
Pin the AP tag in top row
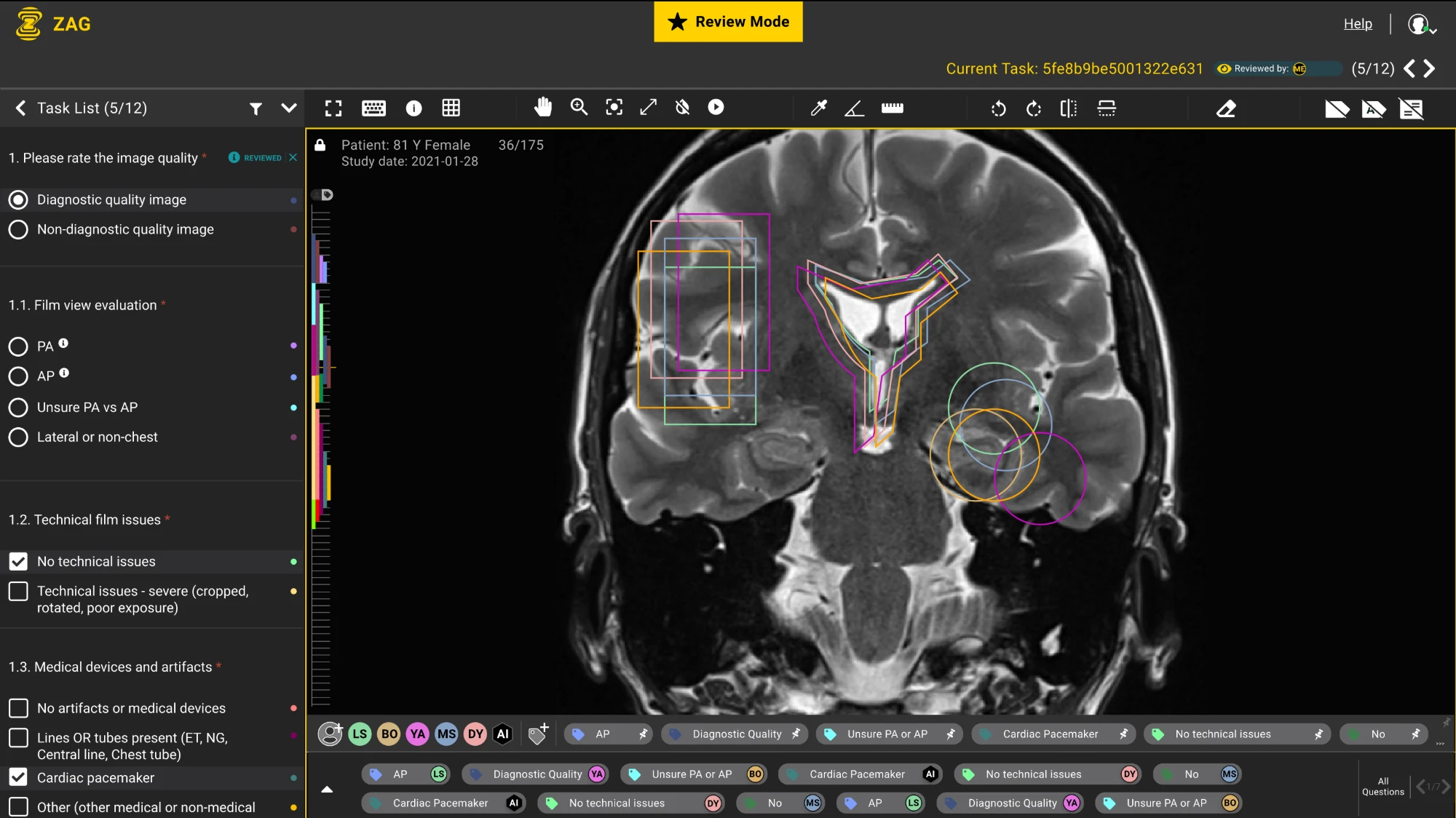[x=643, y=734]
